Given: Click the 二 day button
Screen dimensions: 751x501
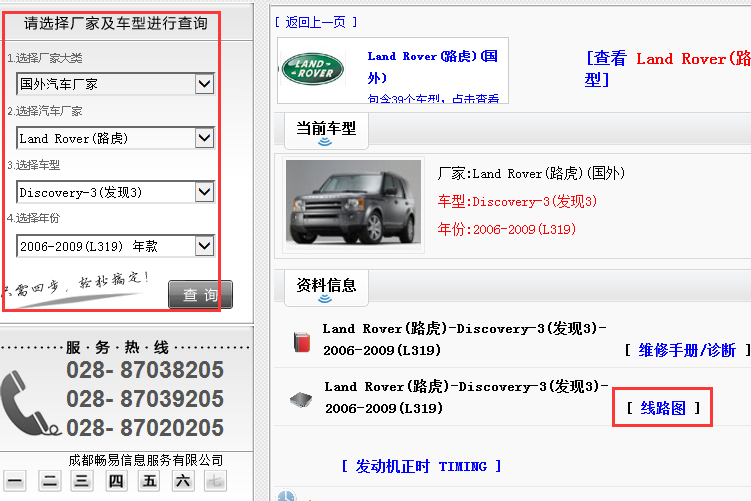Looking at the screenshot, I should [49, 481].
